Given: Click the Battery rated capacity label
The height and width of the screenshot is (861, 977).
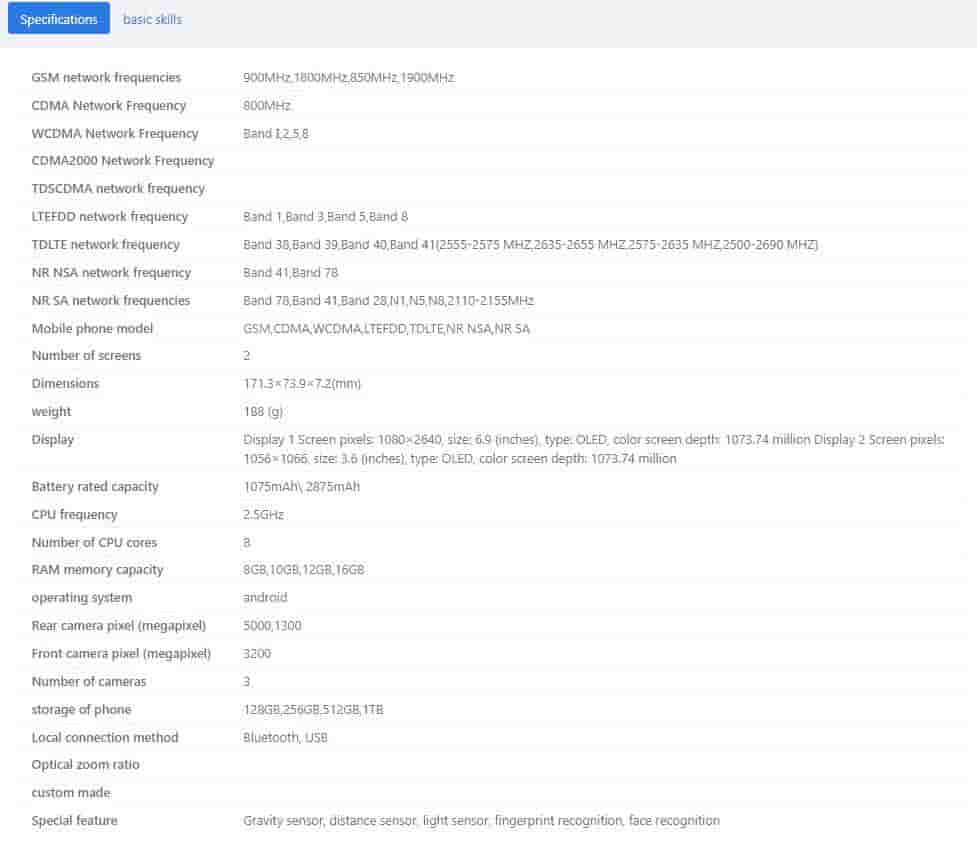Looking at the screenshot, I should (95, 486).
